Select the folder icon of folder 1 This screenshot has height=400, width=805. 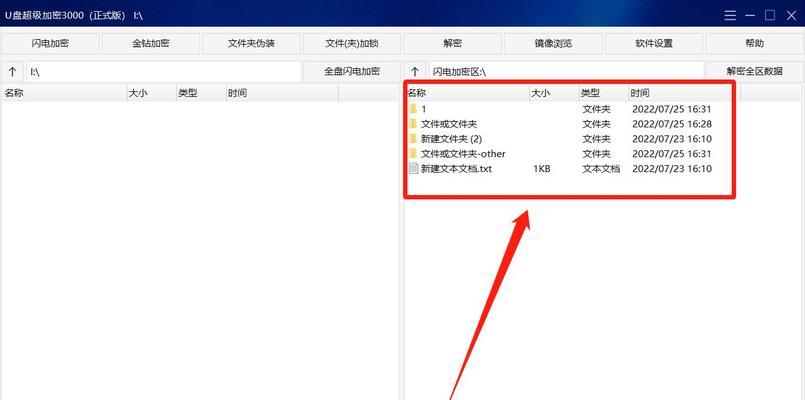(413, 109)
